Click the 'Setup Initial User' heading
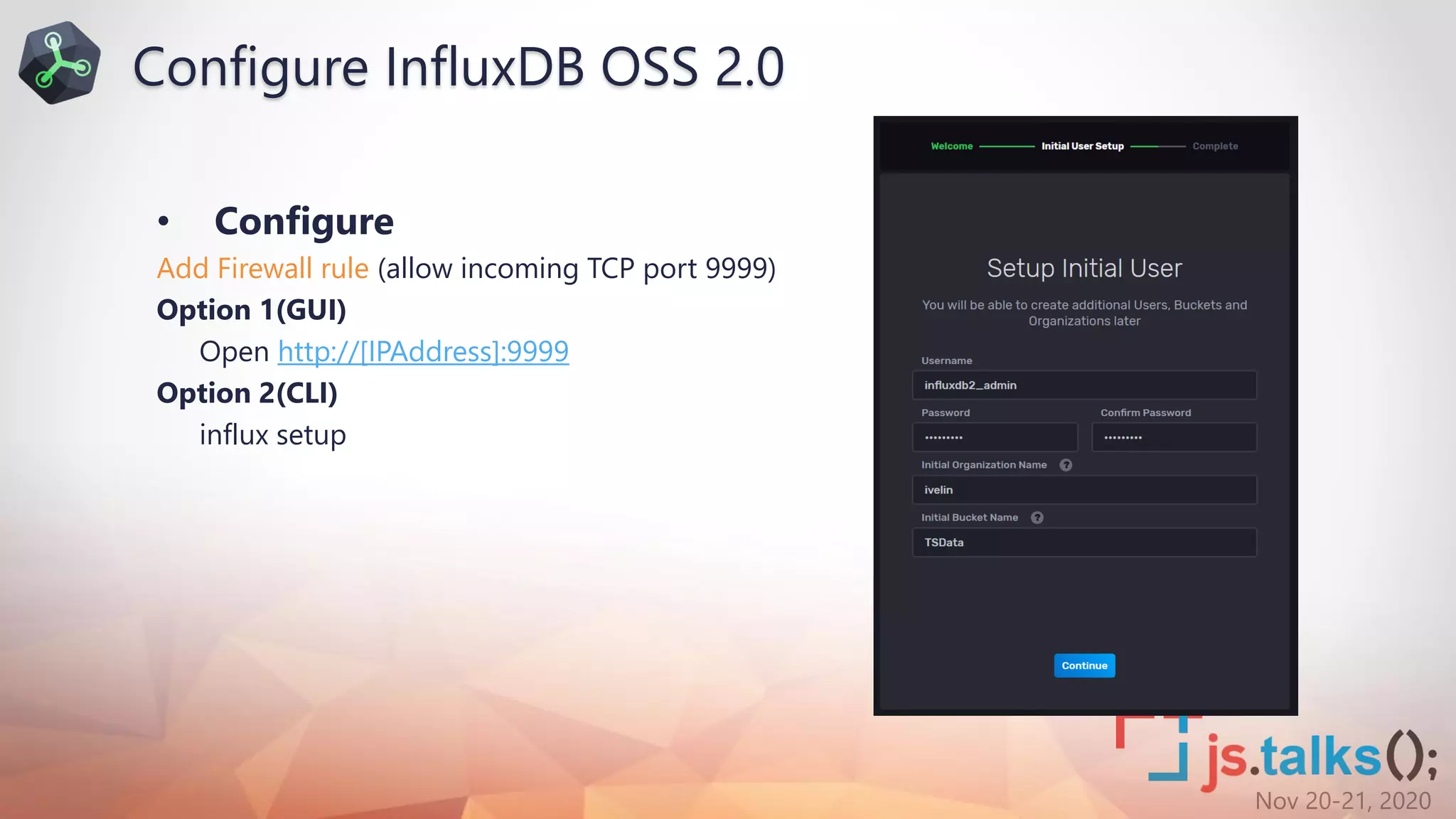This screenshot has width=1456, height=819. coord(1084,269)
